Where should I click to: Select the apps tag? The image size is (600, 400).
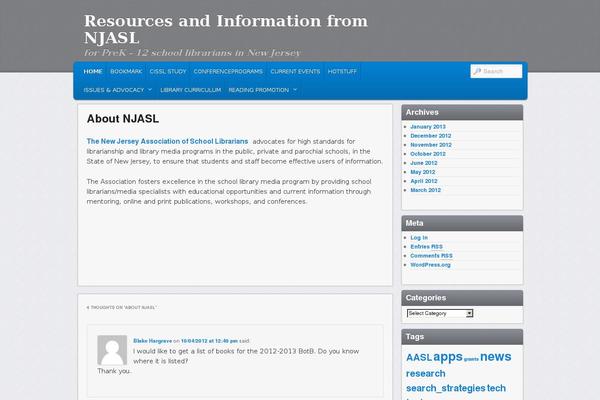click(x=448, y=357)
